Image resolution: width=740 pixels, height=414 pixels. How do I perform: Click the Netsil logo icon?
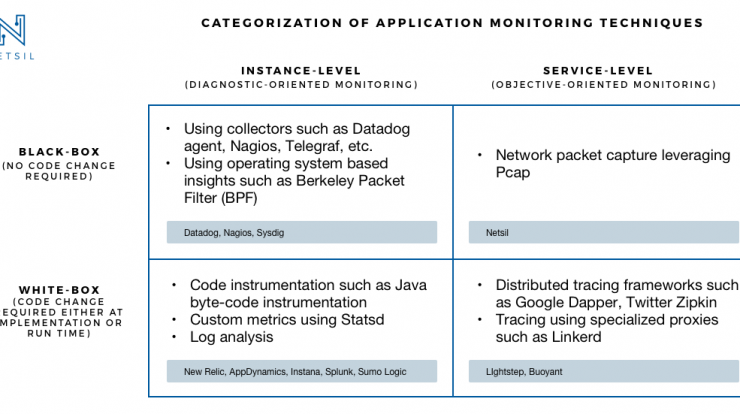(x=12, y=30)
